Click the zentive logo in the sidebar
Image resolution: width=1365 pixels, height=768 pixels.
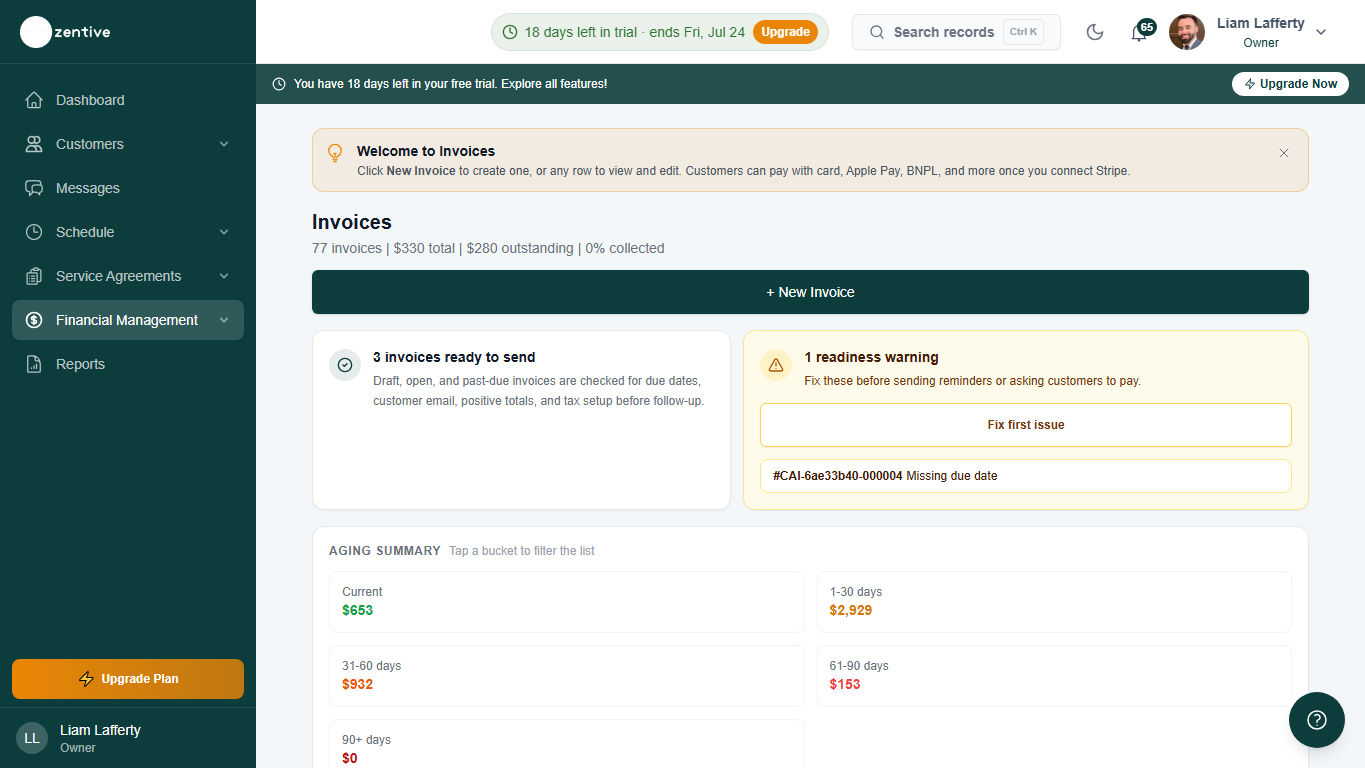point(65,32)
